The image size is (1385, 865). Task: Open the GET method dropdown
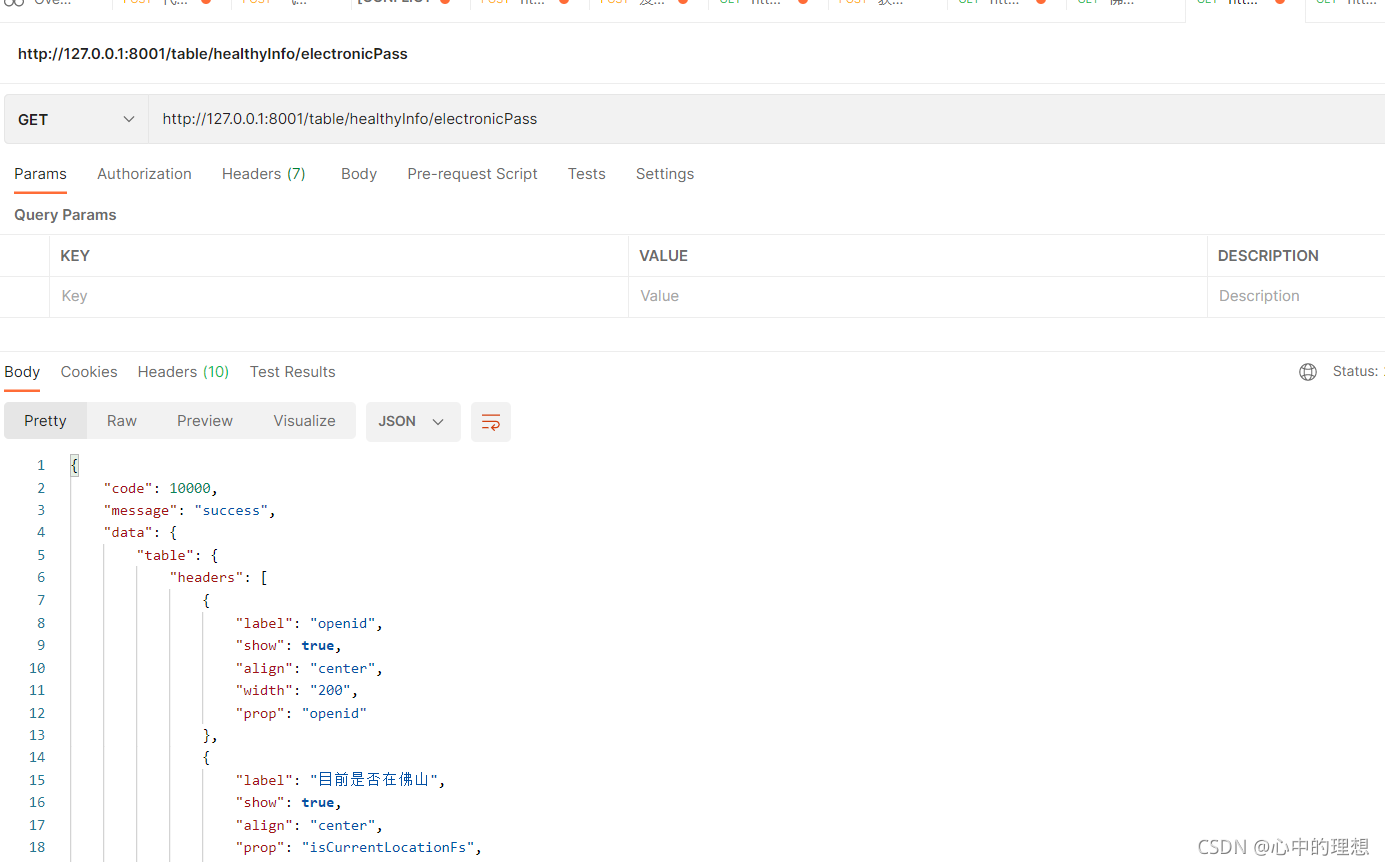[x=75, y=118]
